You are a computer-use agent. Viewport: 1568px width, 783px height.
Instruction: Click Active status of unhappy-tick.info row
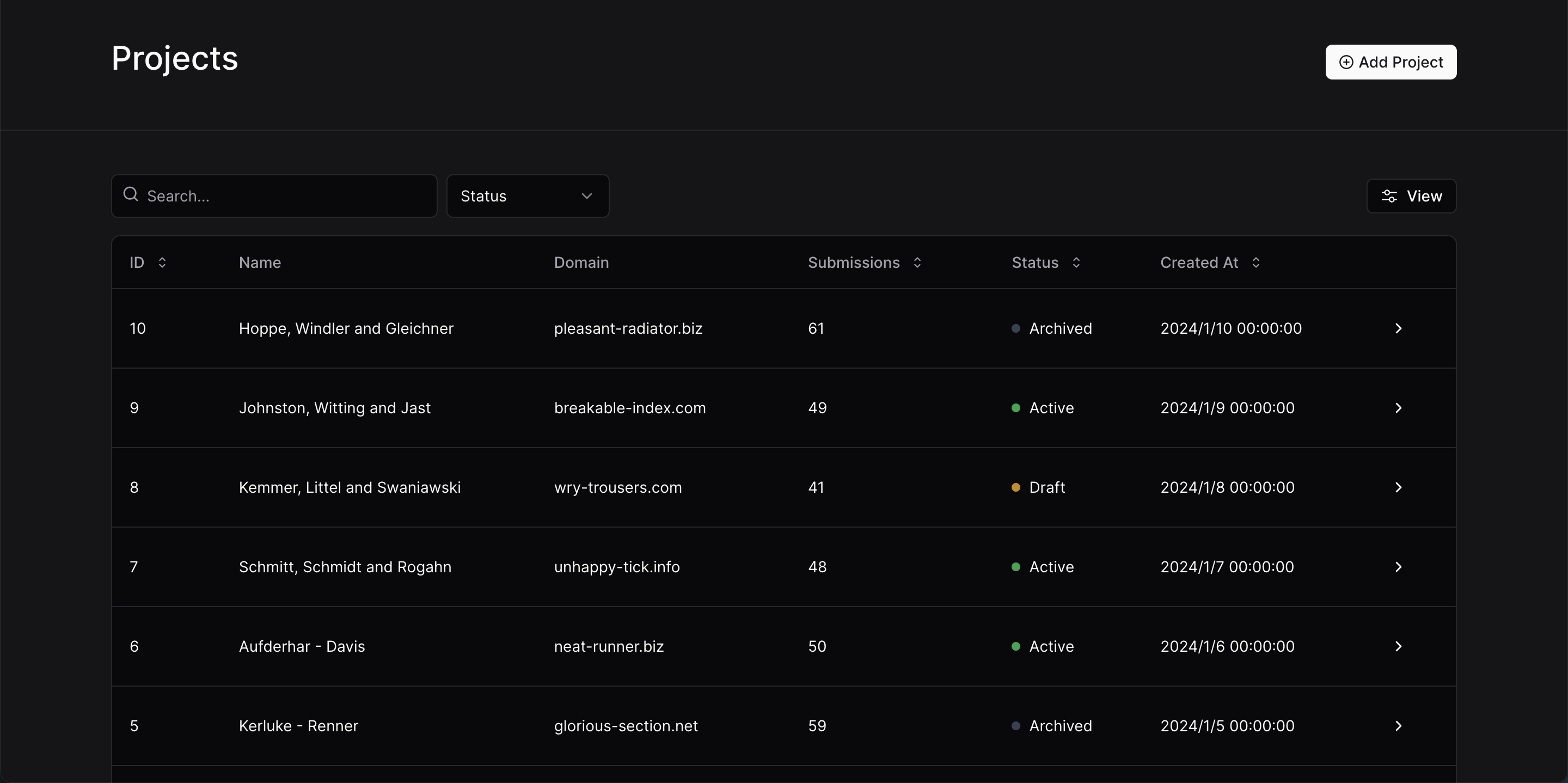[1043, 567]
